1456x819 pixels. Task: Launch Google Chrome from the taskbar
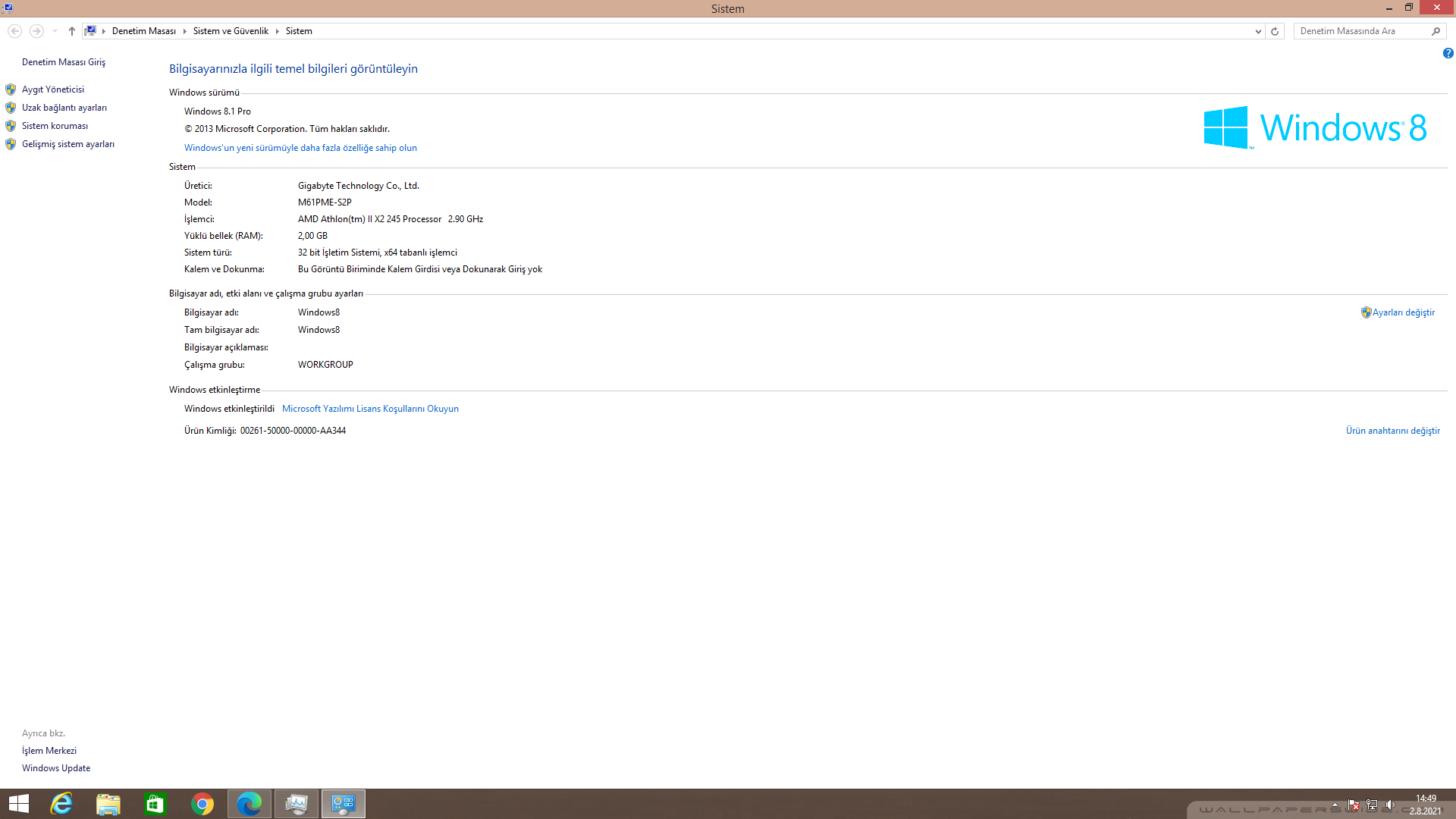click(202, 804)
